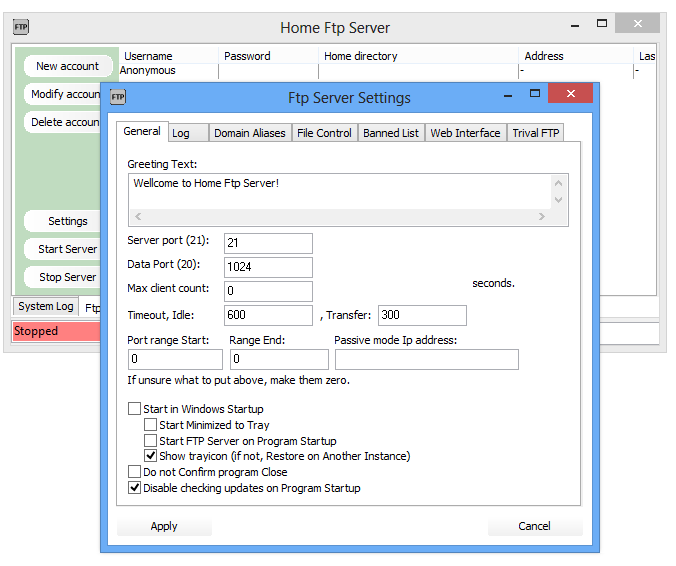Click the Idle timeout field showing 600
676x566 pixels.
pos(268,315)
